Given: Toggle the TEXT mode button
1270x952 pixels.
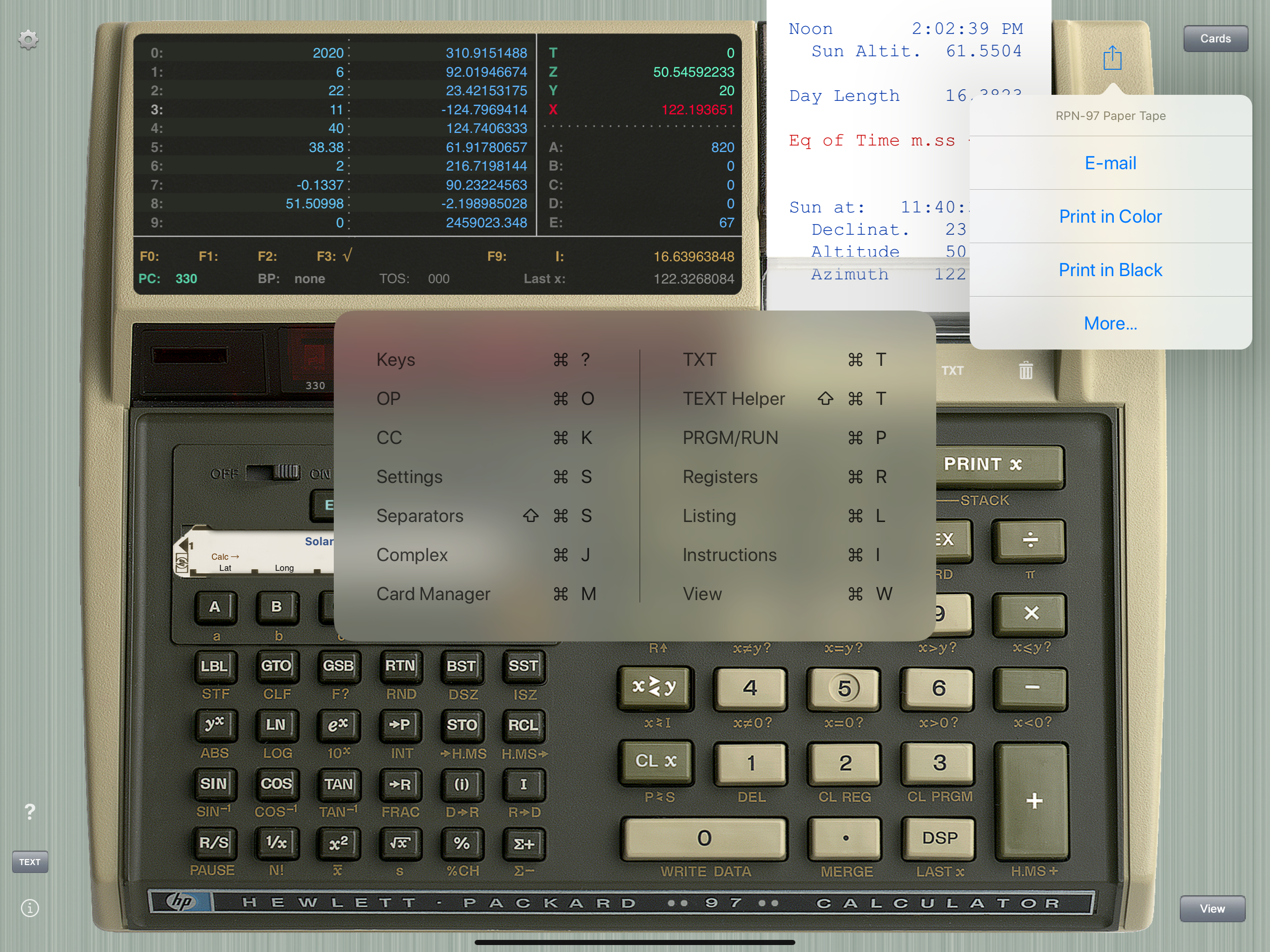Looking at the screenshot, I should (x=30, y=862).
